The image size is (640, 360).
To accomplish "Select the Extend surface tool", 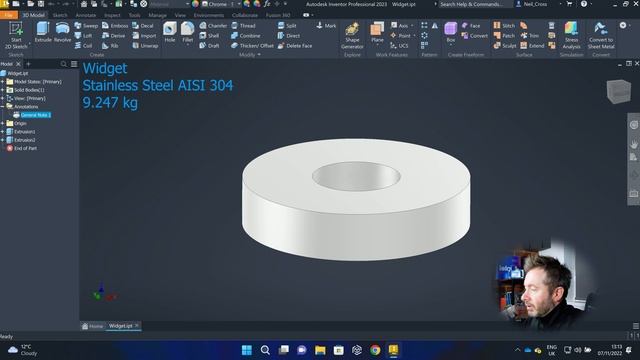I will point(532,46).
